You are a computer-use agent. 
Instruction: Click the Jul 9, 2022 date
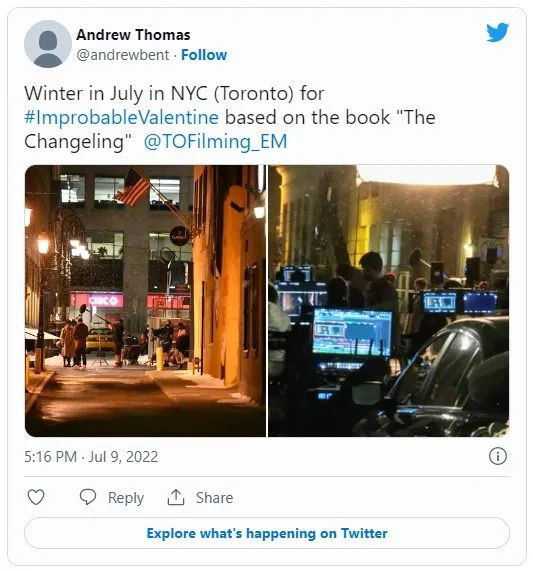pos(123,457)
